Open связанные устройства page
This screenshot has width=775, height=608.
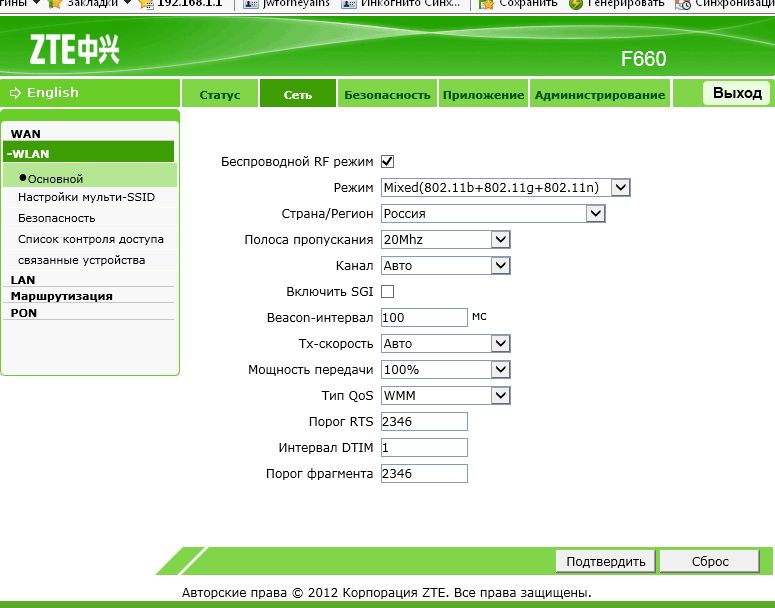pos(82,260)
